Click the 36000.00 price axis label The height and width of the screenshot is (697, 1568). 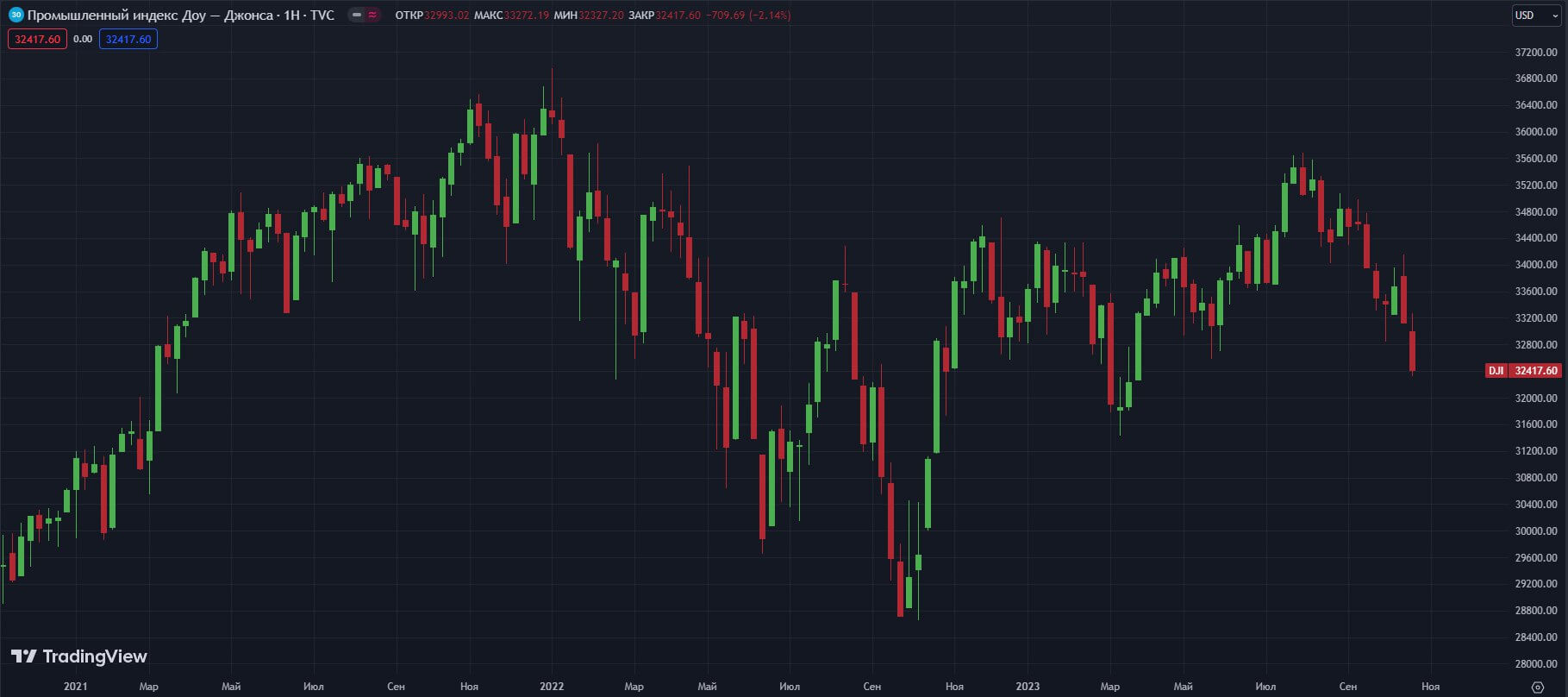(1536, 132)
